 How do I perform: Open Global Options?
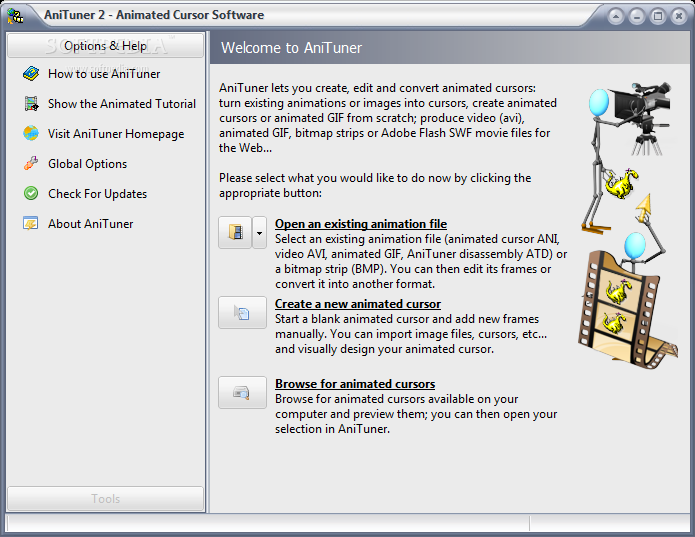87,164
